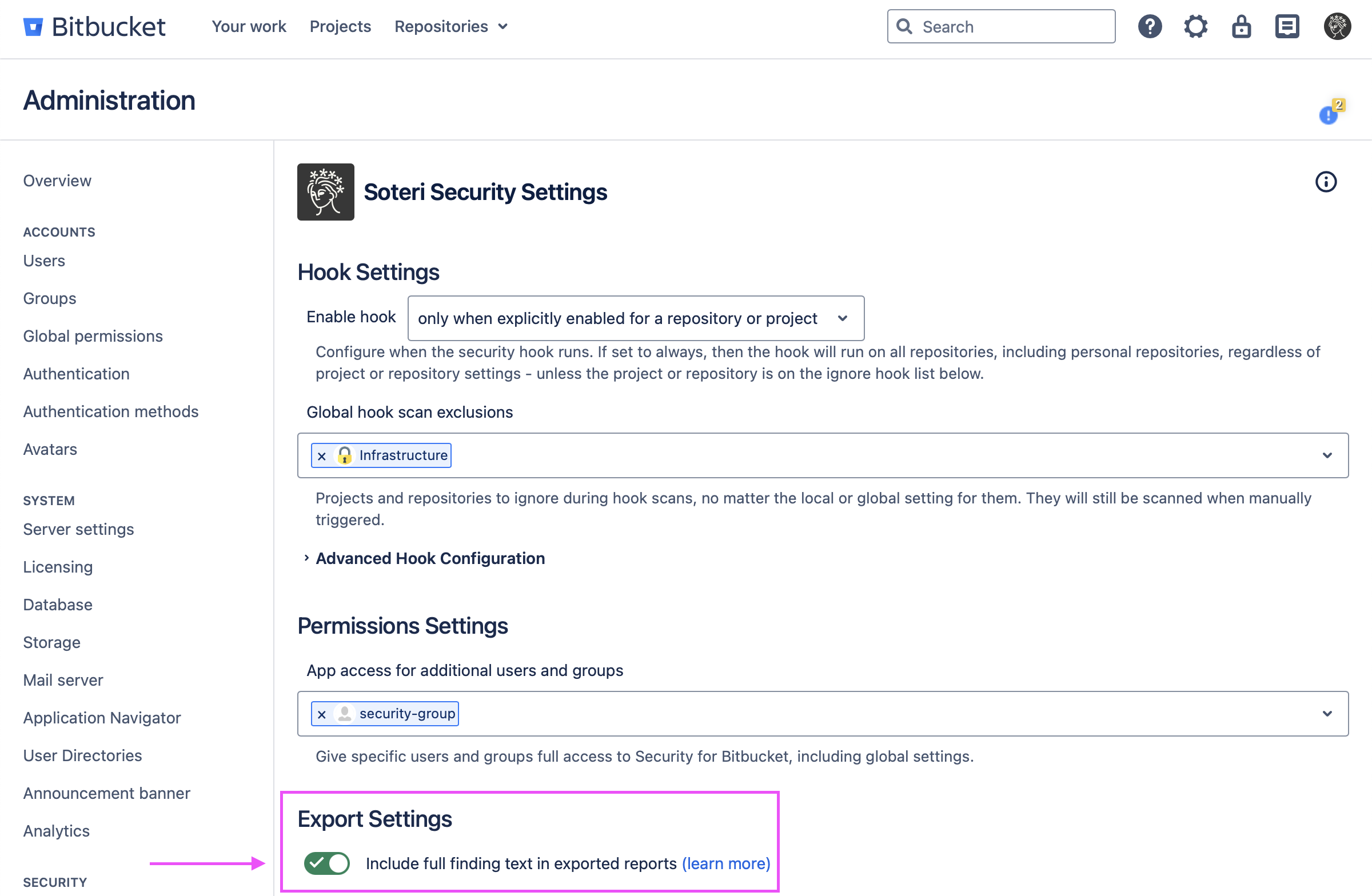Screen dimensions: 1372x896
Task: Toggle include full finding text switch
Action: (327, 863)
